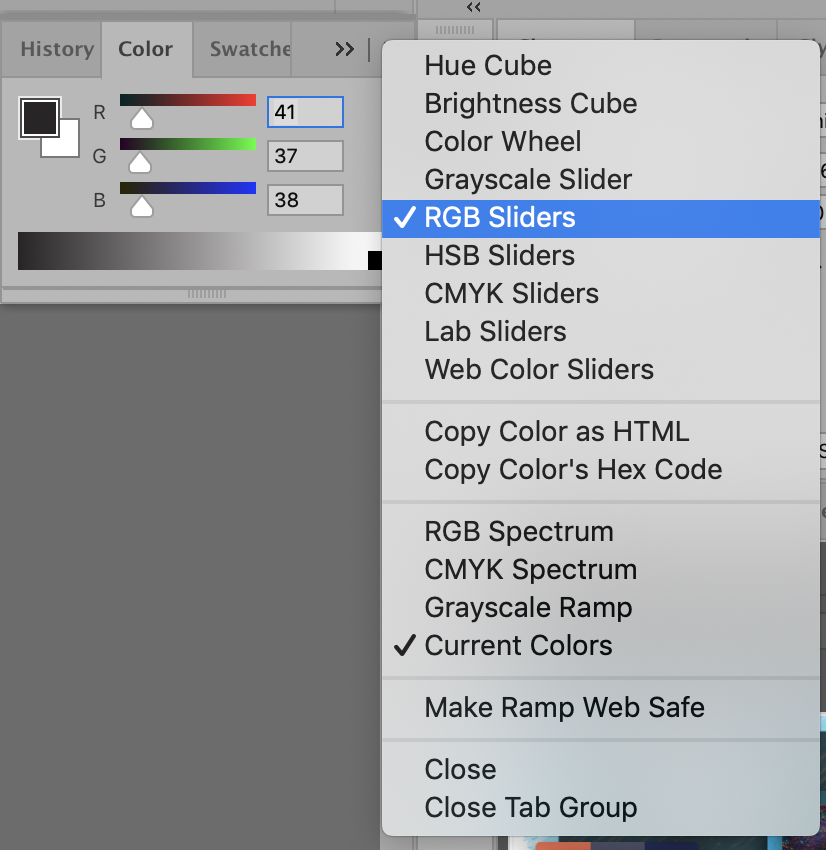Viewport: 826px width, 850px height.
Task: Pick Color Wheel from panel menu
Action: [x=503, y=142]
